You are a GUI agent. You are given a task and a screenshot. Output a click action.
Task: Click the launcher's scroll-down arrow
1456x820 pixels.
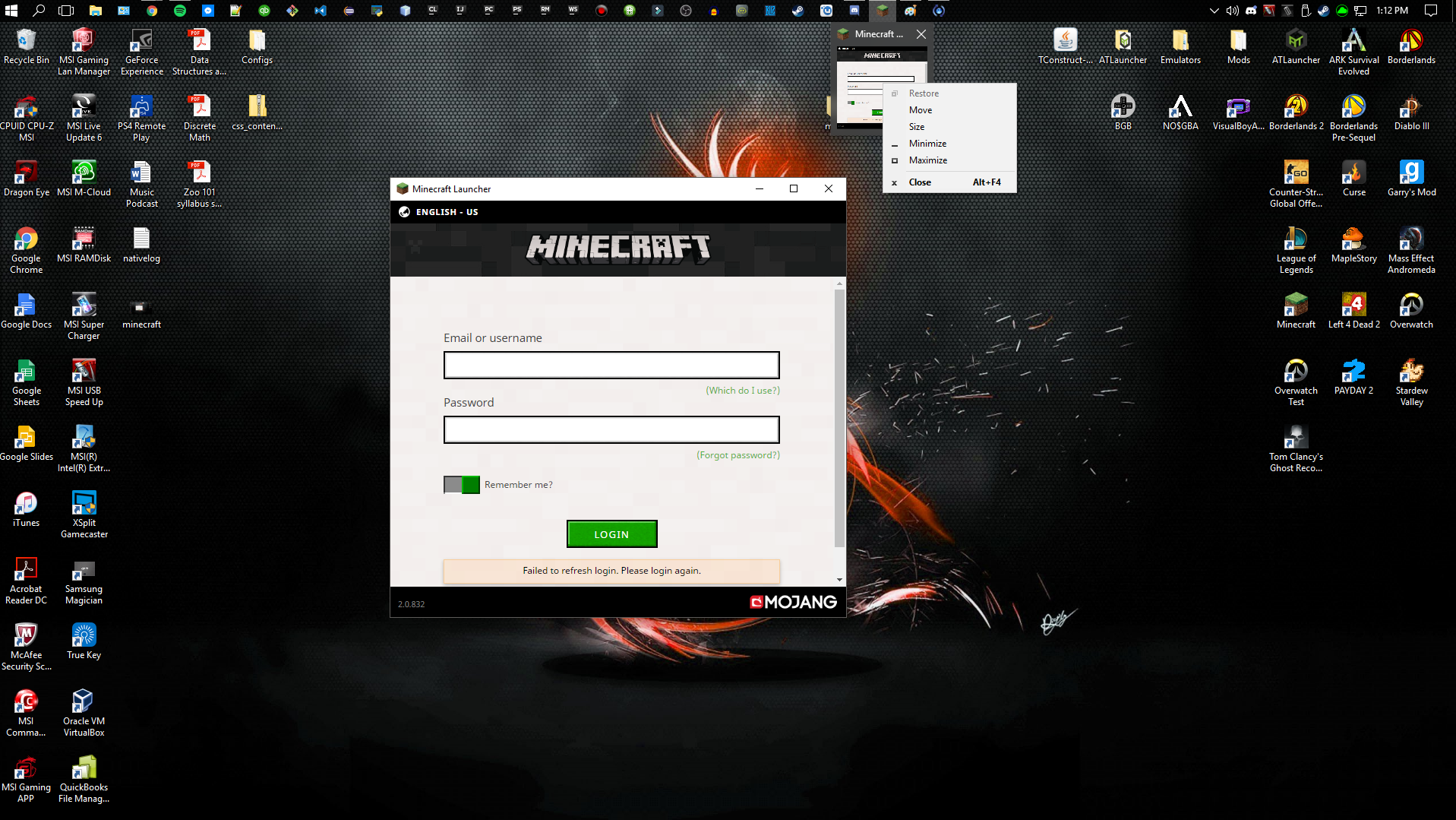coord(839,580)
